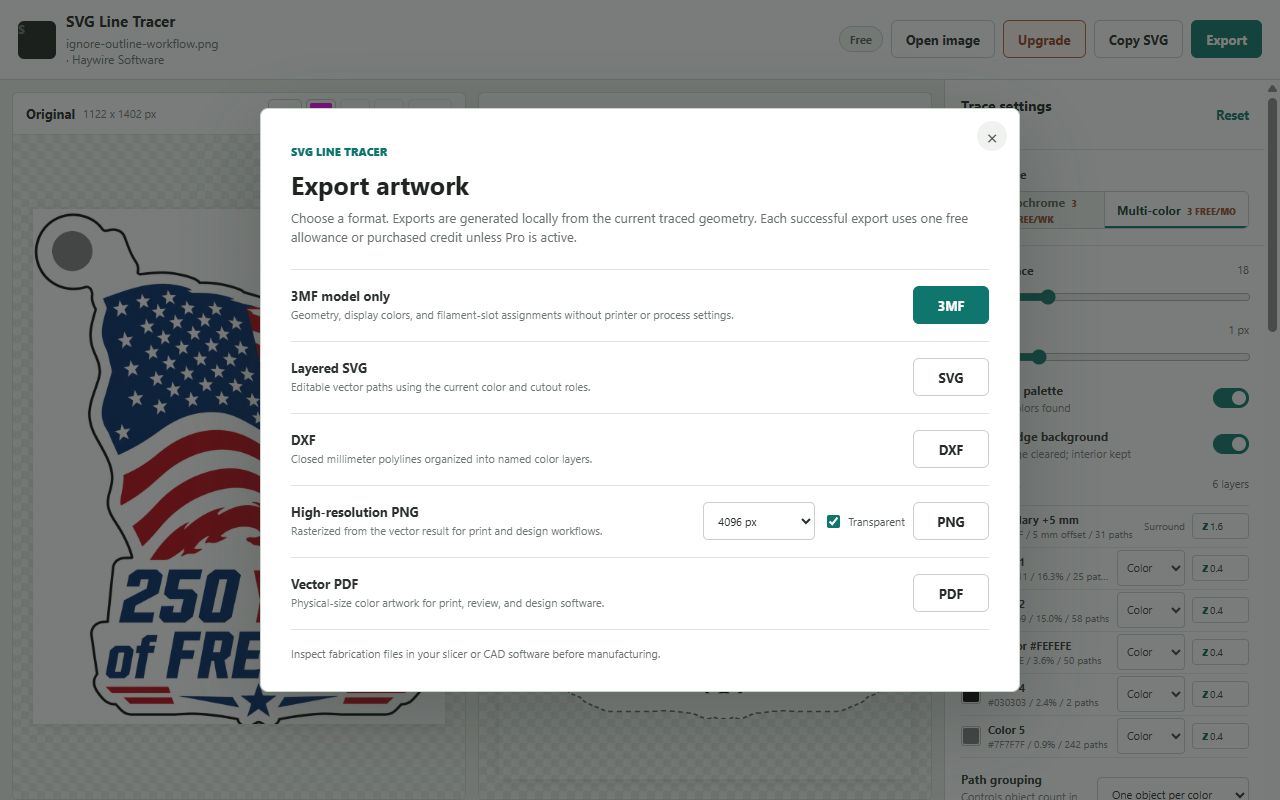Click the Surround role label

click(x=1164, y=526)
